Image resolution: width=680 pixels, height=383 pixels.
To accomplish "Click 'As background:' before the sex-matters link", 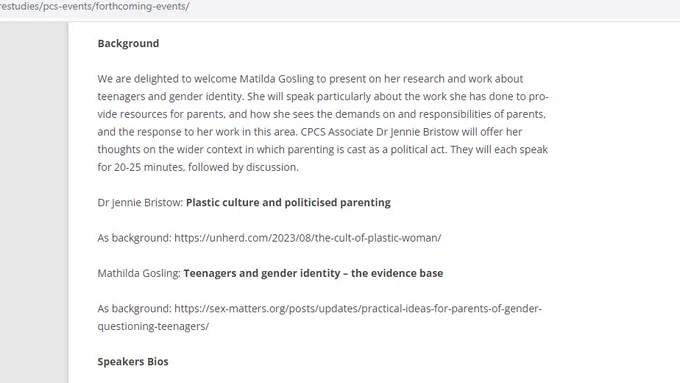I will (134, 308).
